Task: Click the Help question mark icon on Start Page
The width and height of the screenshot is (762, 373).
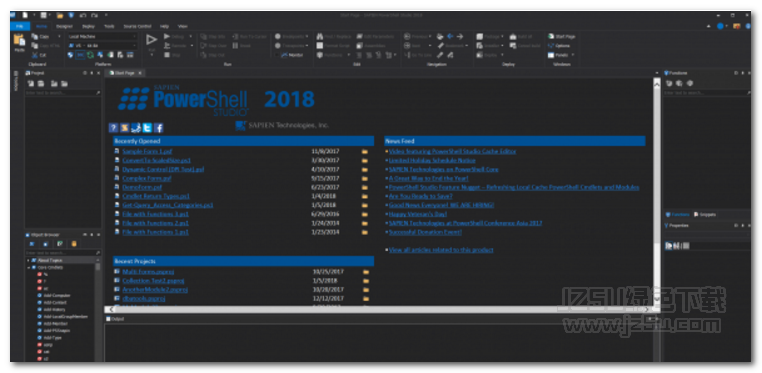Action: pos(113,128)
